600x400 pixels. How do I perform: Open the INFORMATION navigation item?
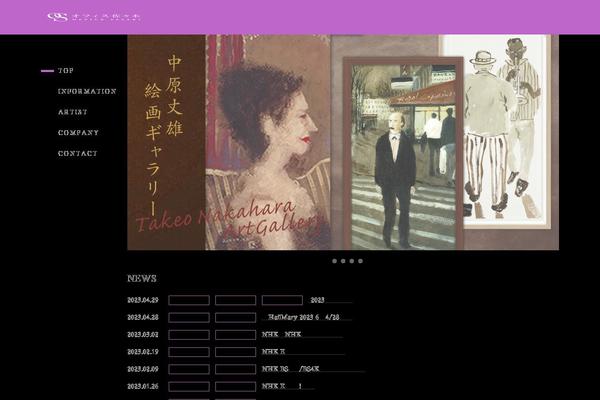(87, 91)
